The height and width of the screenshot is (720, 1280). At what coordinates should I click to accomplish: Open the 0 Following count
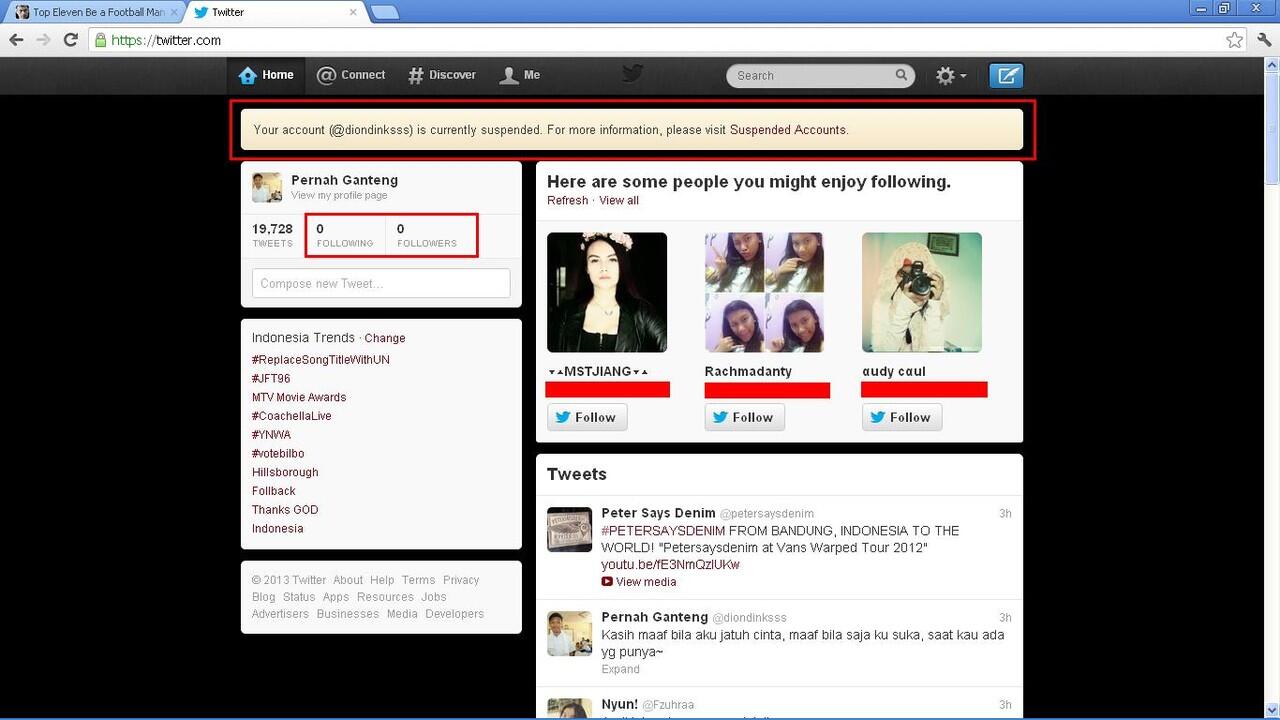[345, 235]
